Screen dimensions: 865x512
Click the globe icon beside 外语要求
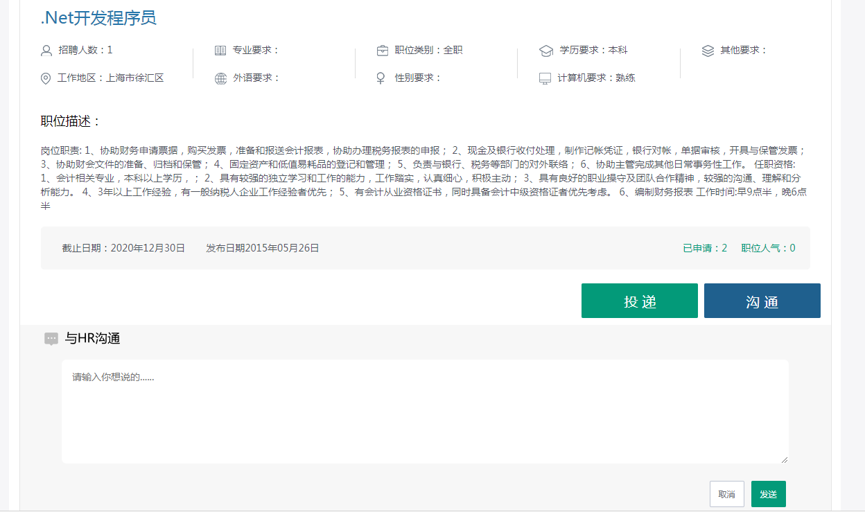pos(220,78)
